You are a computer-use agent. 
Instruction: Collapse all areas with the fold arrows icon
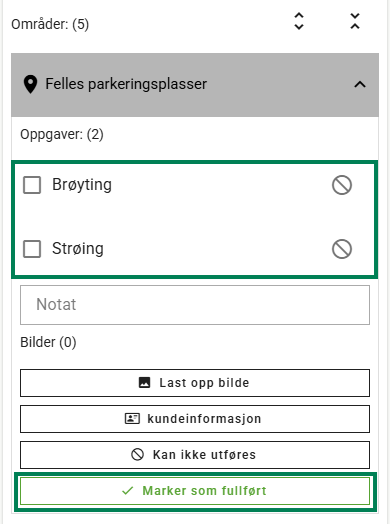355,21
